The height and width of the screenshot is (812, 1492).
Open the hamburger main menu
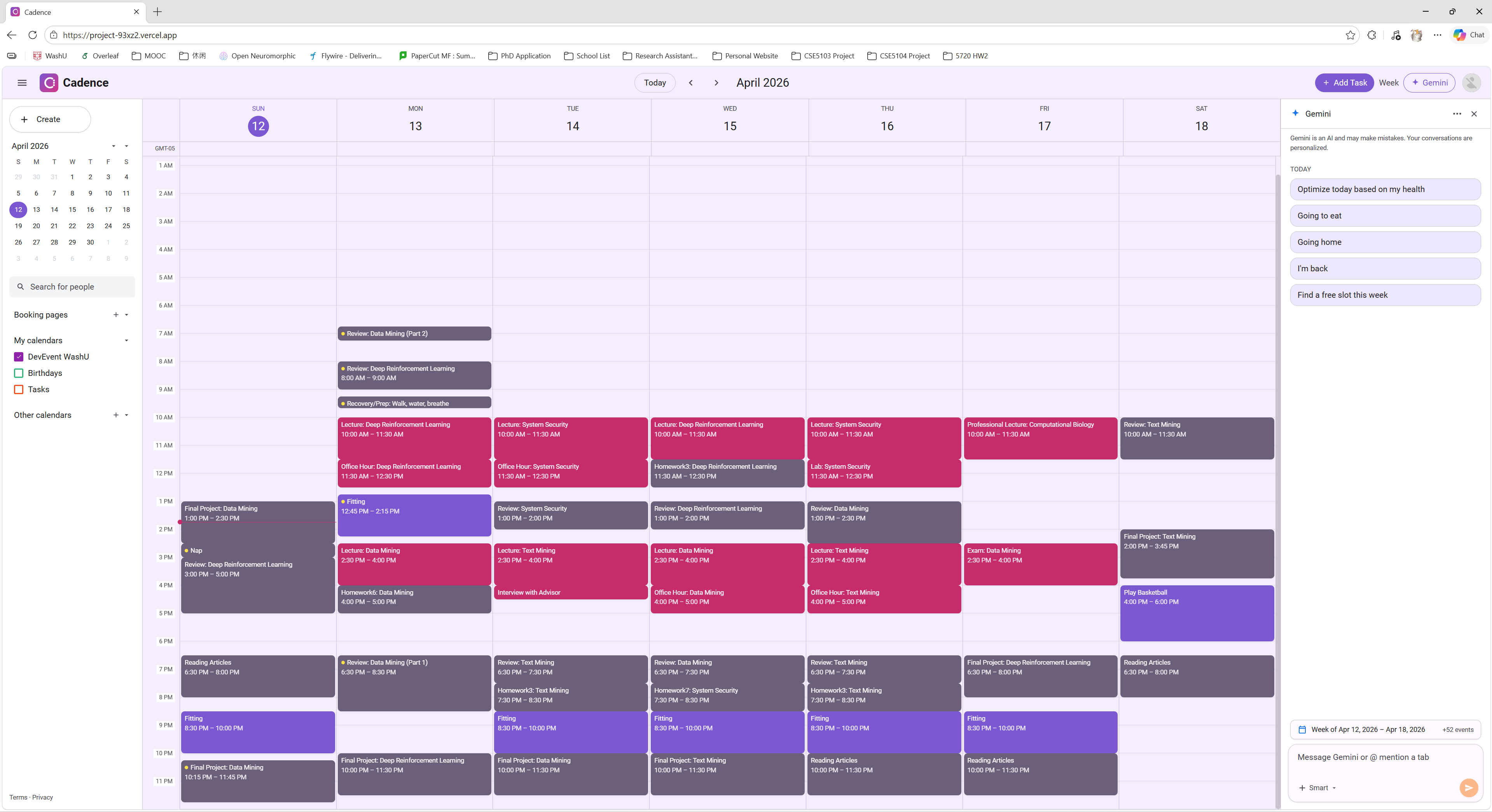click(x=22, y=83)
